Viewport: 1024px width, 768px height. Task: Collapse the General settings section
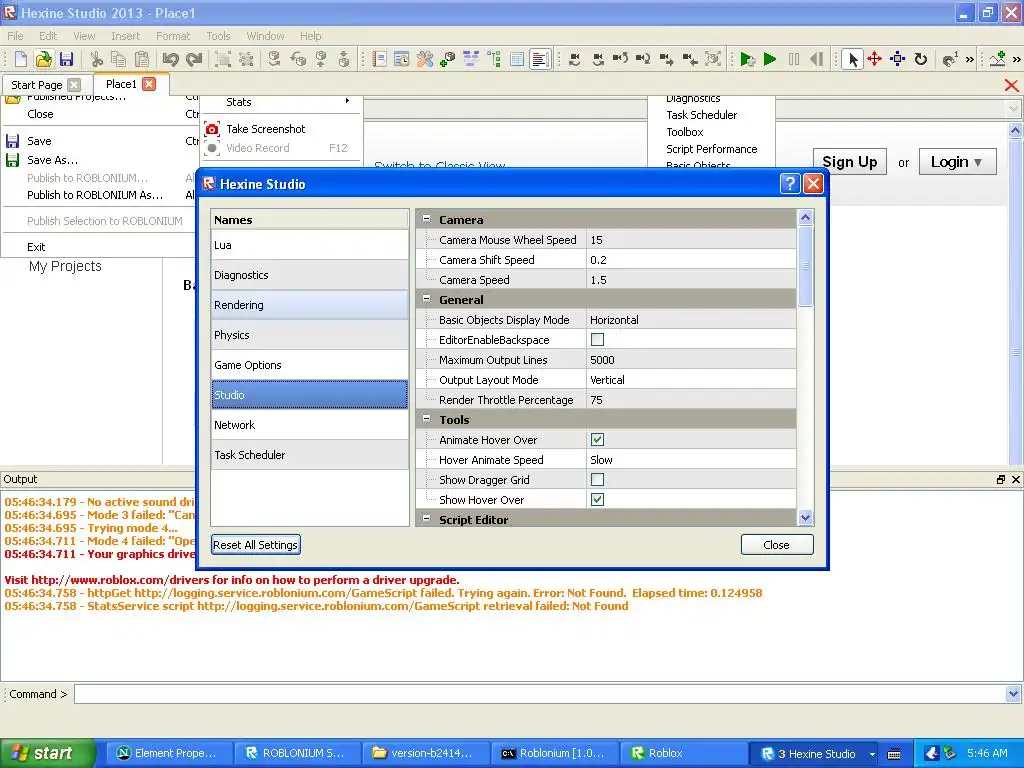click(x=426, y=299)
